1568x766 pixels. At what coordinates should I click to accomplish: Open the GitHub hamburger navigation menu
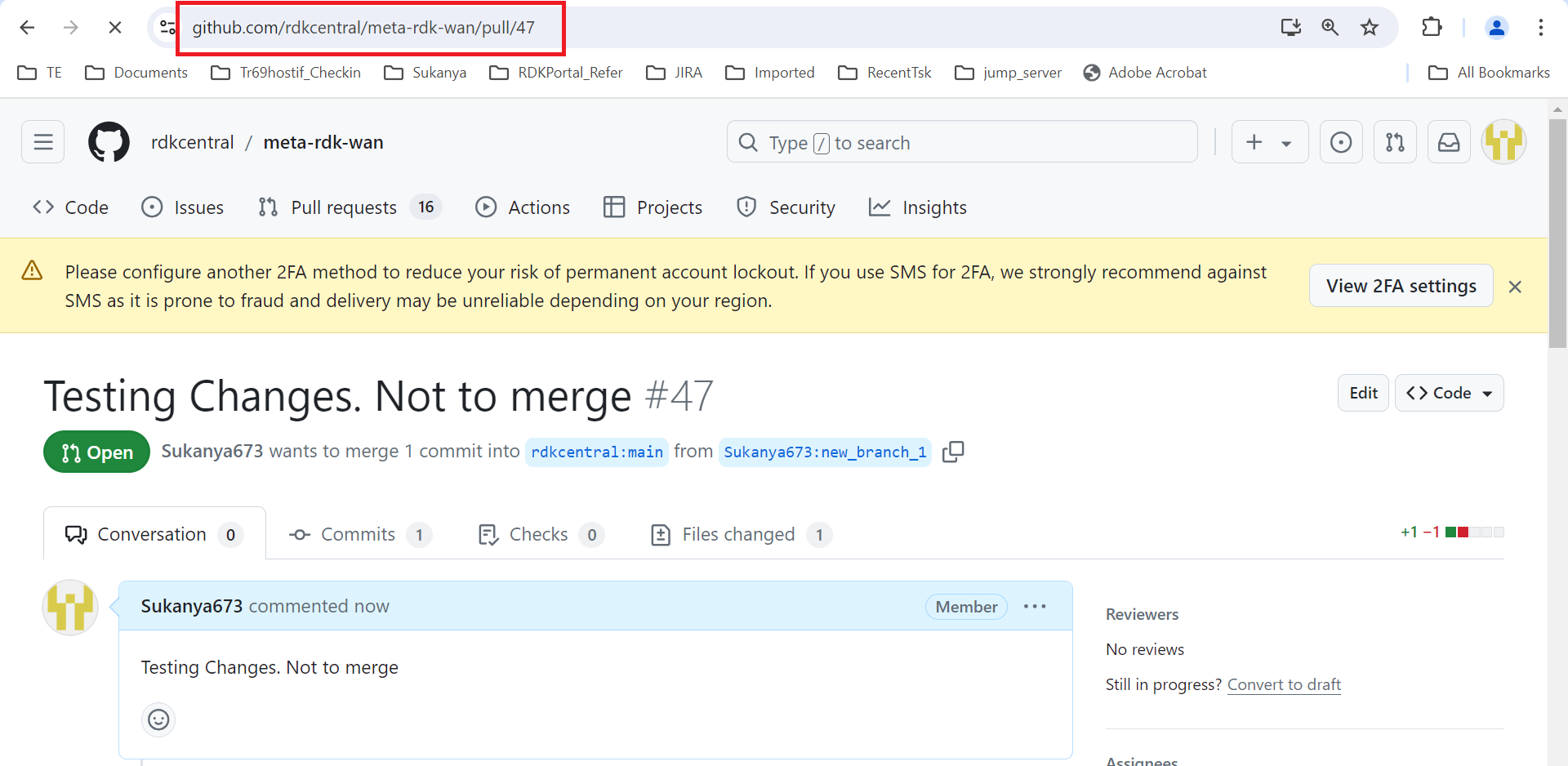43,142
